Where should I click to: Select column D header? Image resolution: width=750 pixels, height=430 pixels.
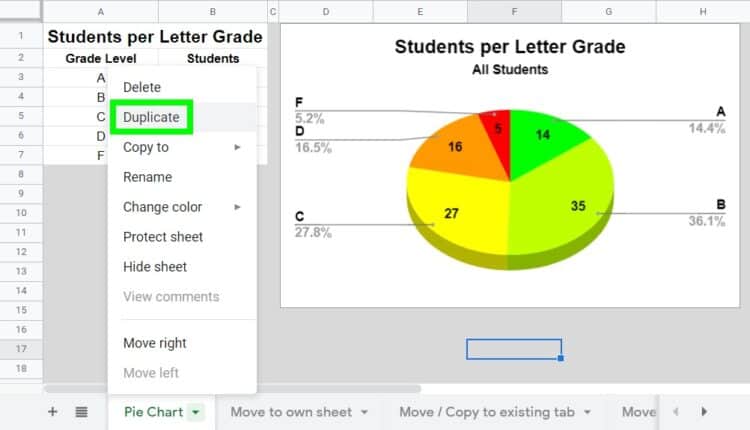click(x=326, y=11)
